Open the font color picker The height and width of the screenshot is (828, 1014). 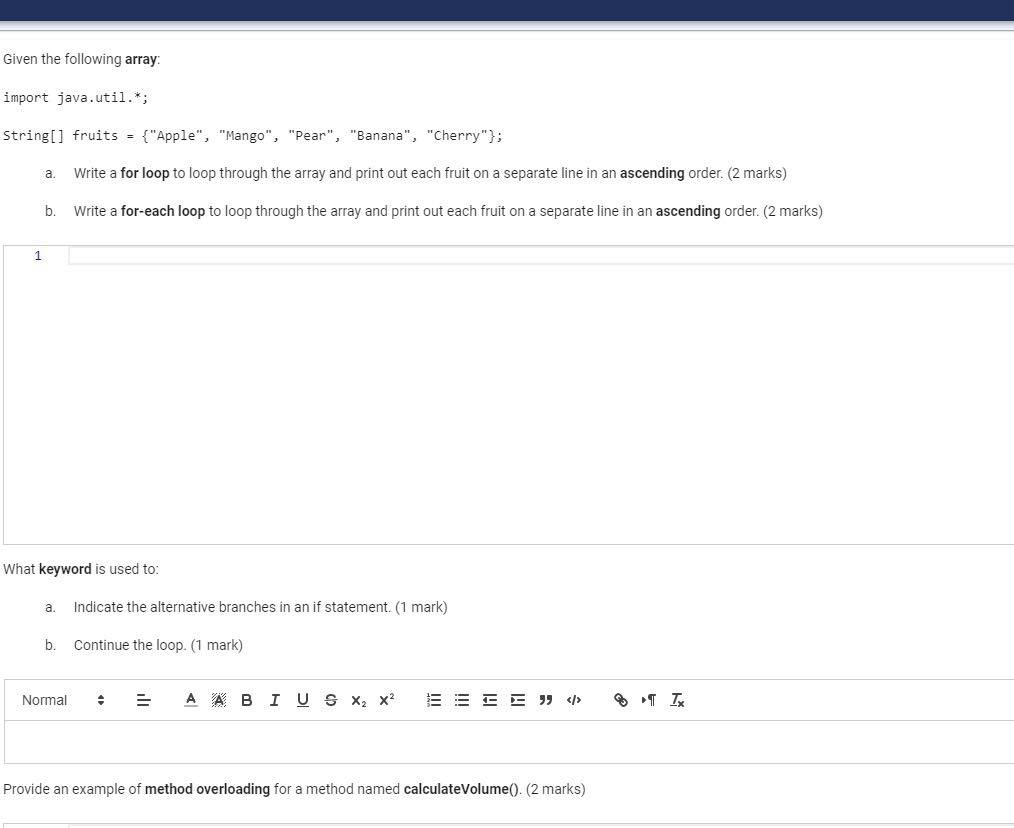click(x=190, y=700)
